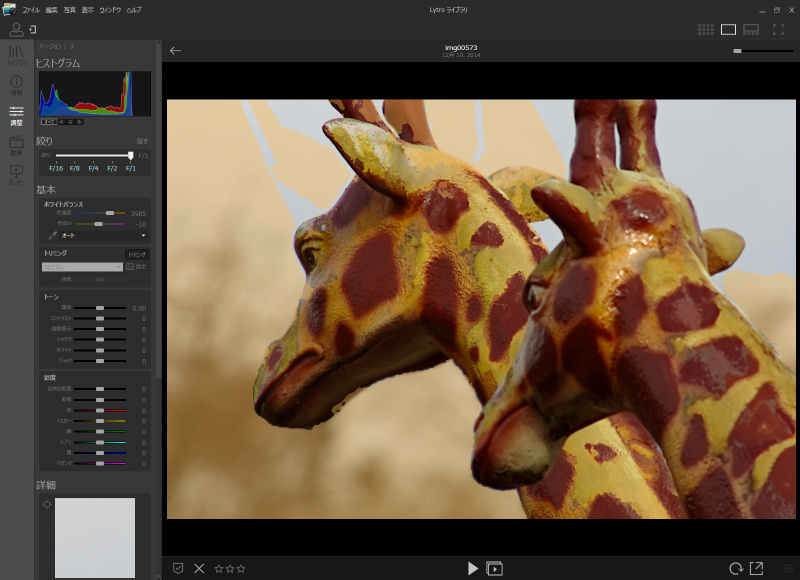Open the 動画 (Animation) sidebar panel
The height and width of the screenshot is (580, 800).
pos(16,146)
